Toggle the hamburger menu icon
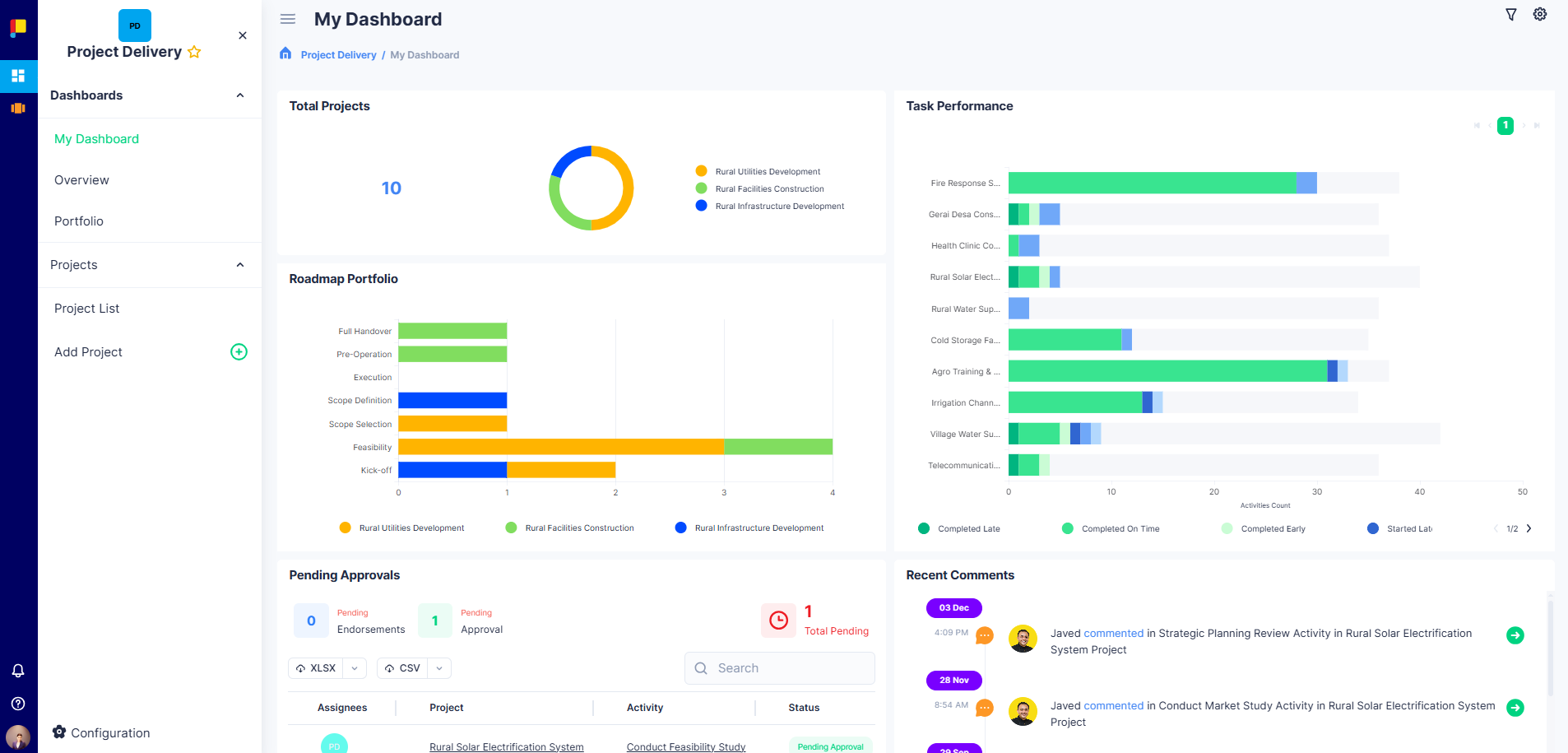The height and width of the screenshot is (753, 1568). pos(288,19)
